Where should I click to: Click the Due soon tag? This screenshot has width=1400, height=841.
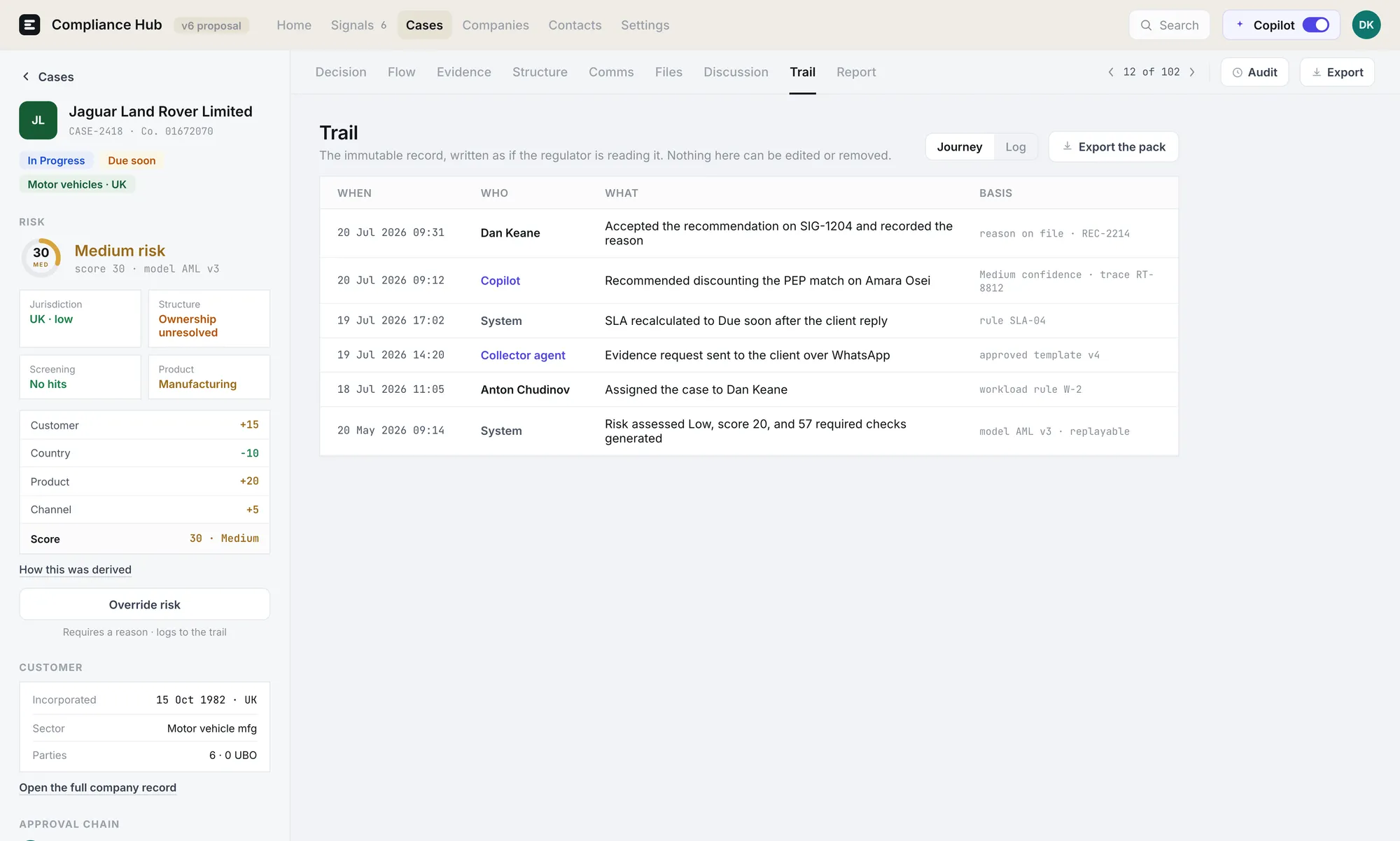(132, 160)
